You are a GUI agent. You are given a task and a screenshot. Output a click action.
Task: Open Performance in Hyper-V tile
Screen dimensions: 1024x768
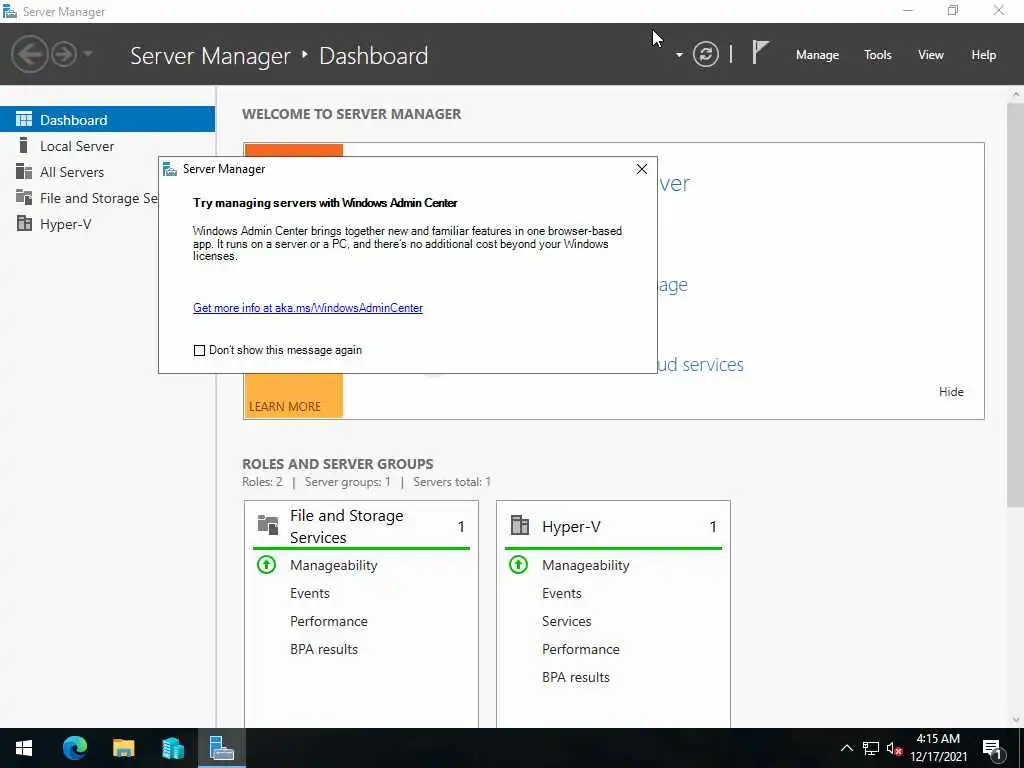(581, 649)
